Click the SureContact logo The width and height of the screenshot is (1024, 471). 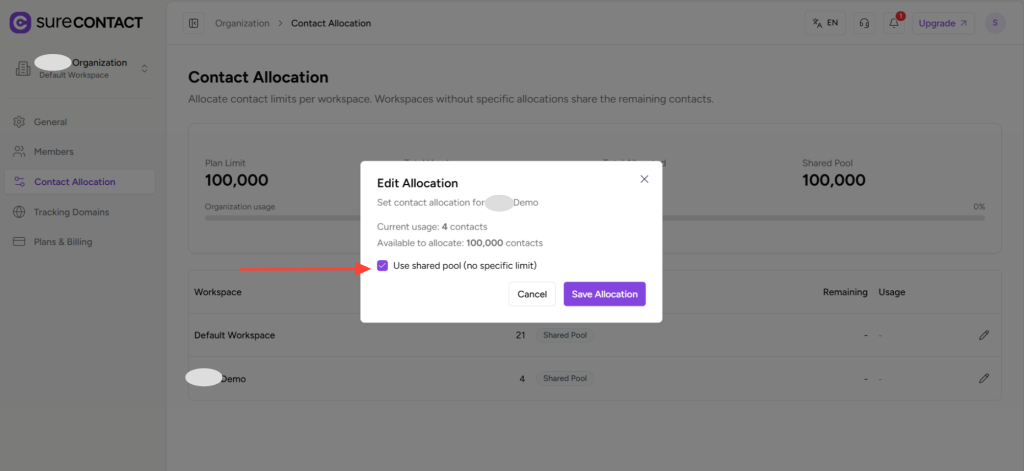click(x=76, y=22)
